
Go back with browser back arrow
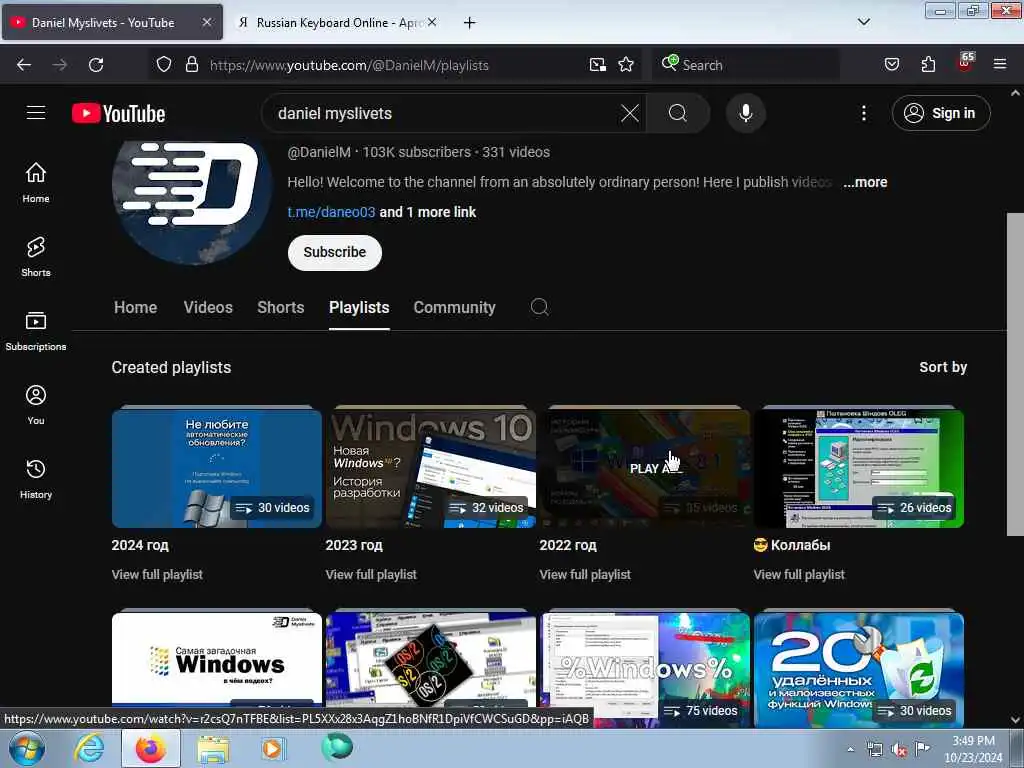[x=24, y=65]
